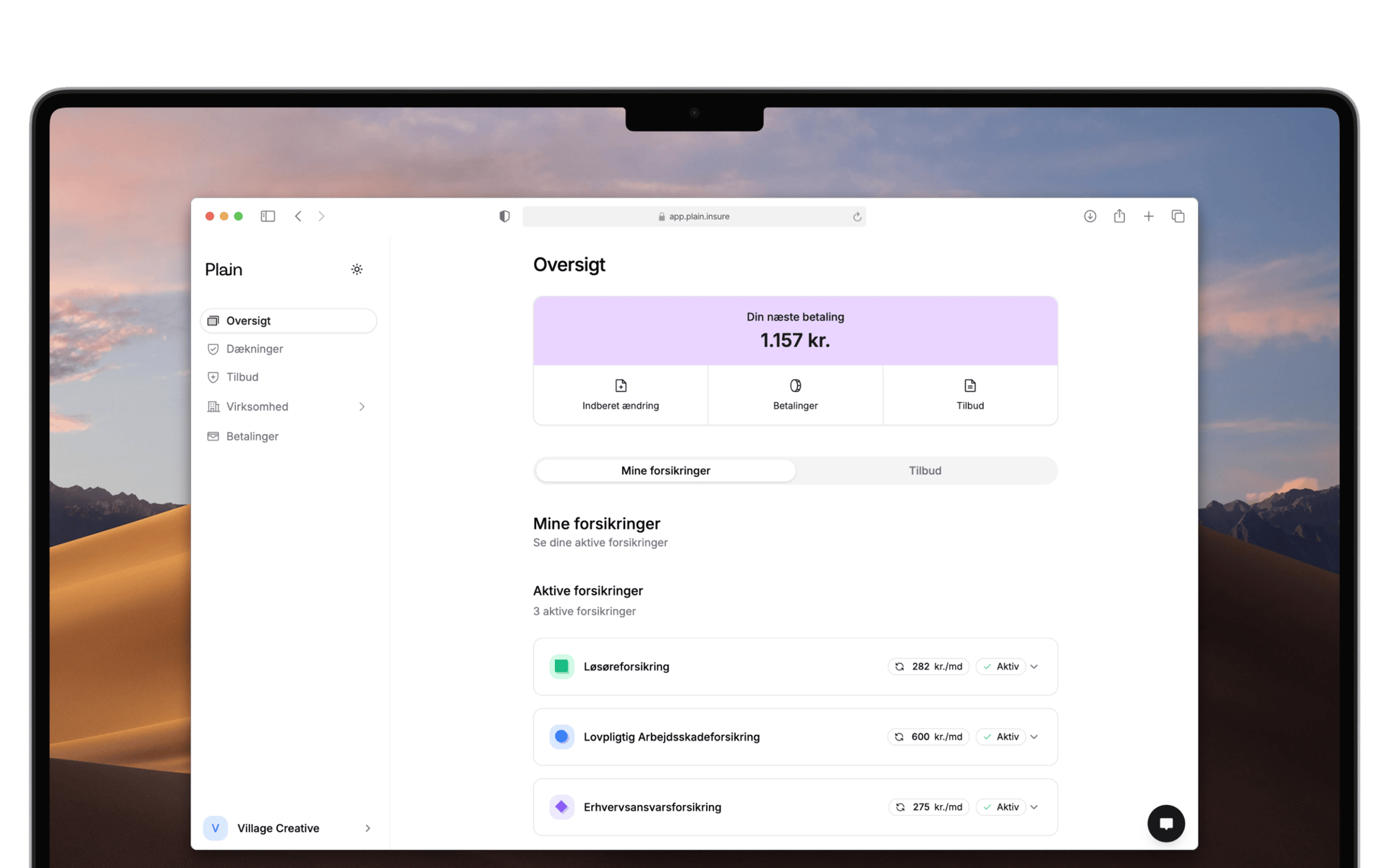Viewport: 1389px width, 868px height.
Task: Expand the Lovpligtig Arbejdsskadeforsikring row chevron
Action: point(1035,737)
